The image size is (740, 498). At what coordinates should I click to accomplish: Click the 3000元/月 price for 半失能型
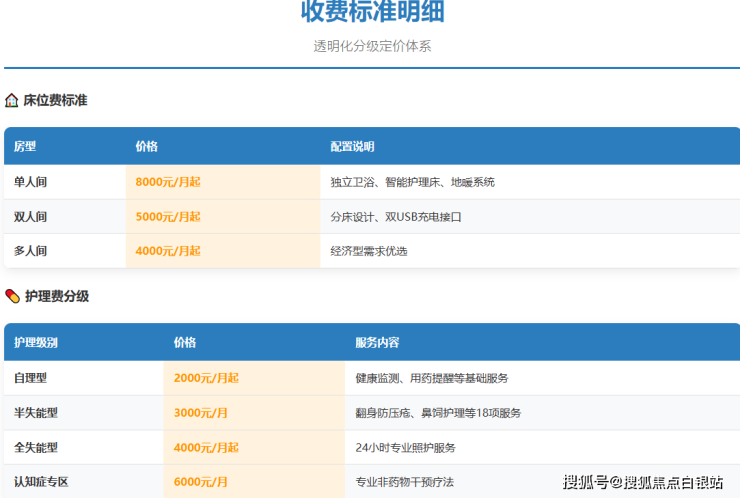(x=201, y=413)
